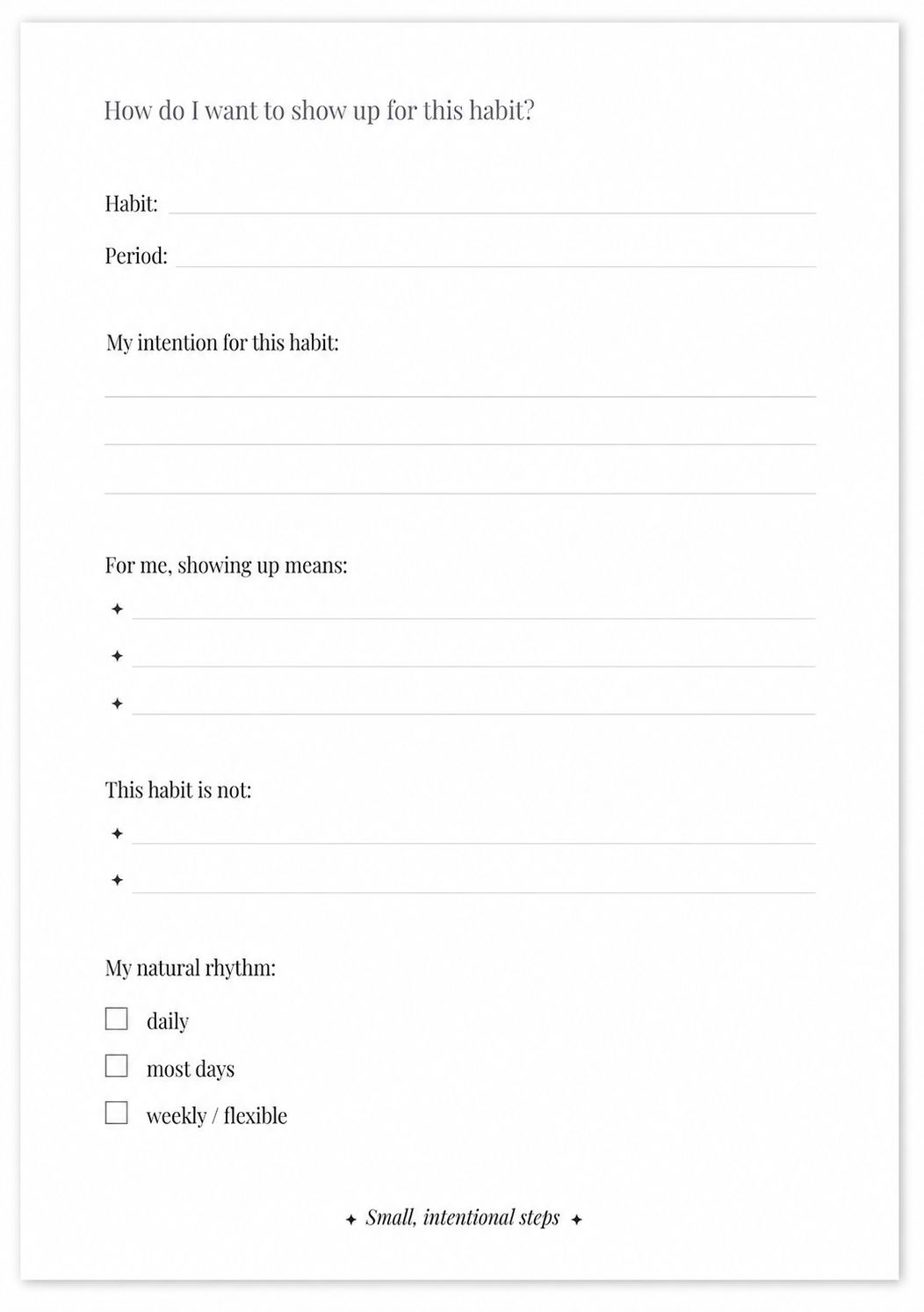This screenshot has height=1312, width=924.
Task: Click second star bullet under 'showing up means'
Action: point(117,656)
